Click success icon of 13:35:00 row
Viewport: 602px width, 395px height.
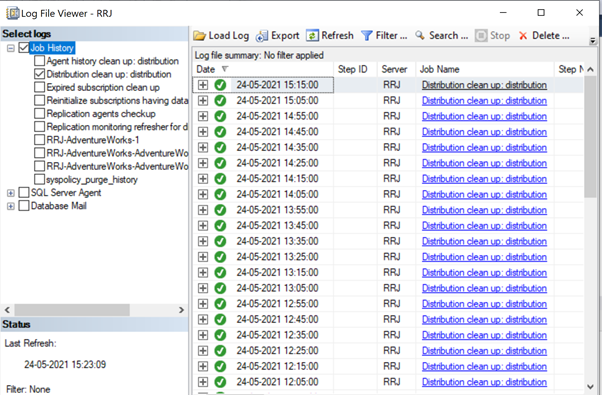pos(220,241)
